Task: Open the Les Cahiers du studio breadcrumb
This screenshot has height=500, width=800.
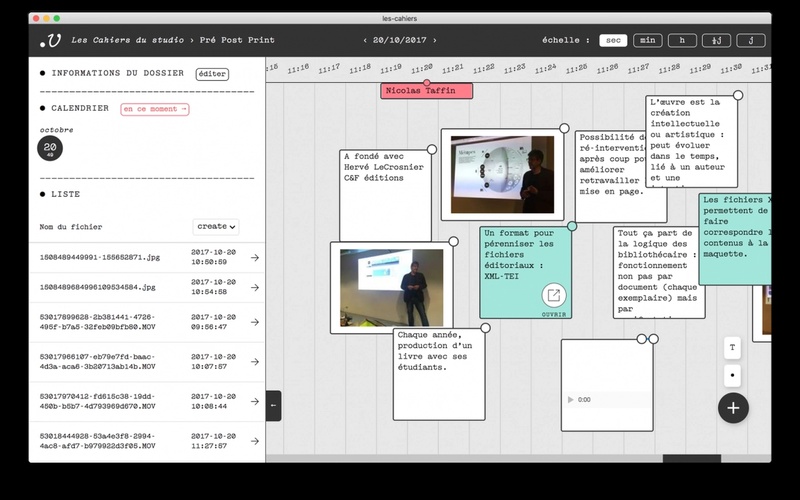Action: 127,40
